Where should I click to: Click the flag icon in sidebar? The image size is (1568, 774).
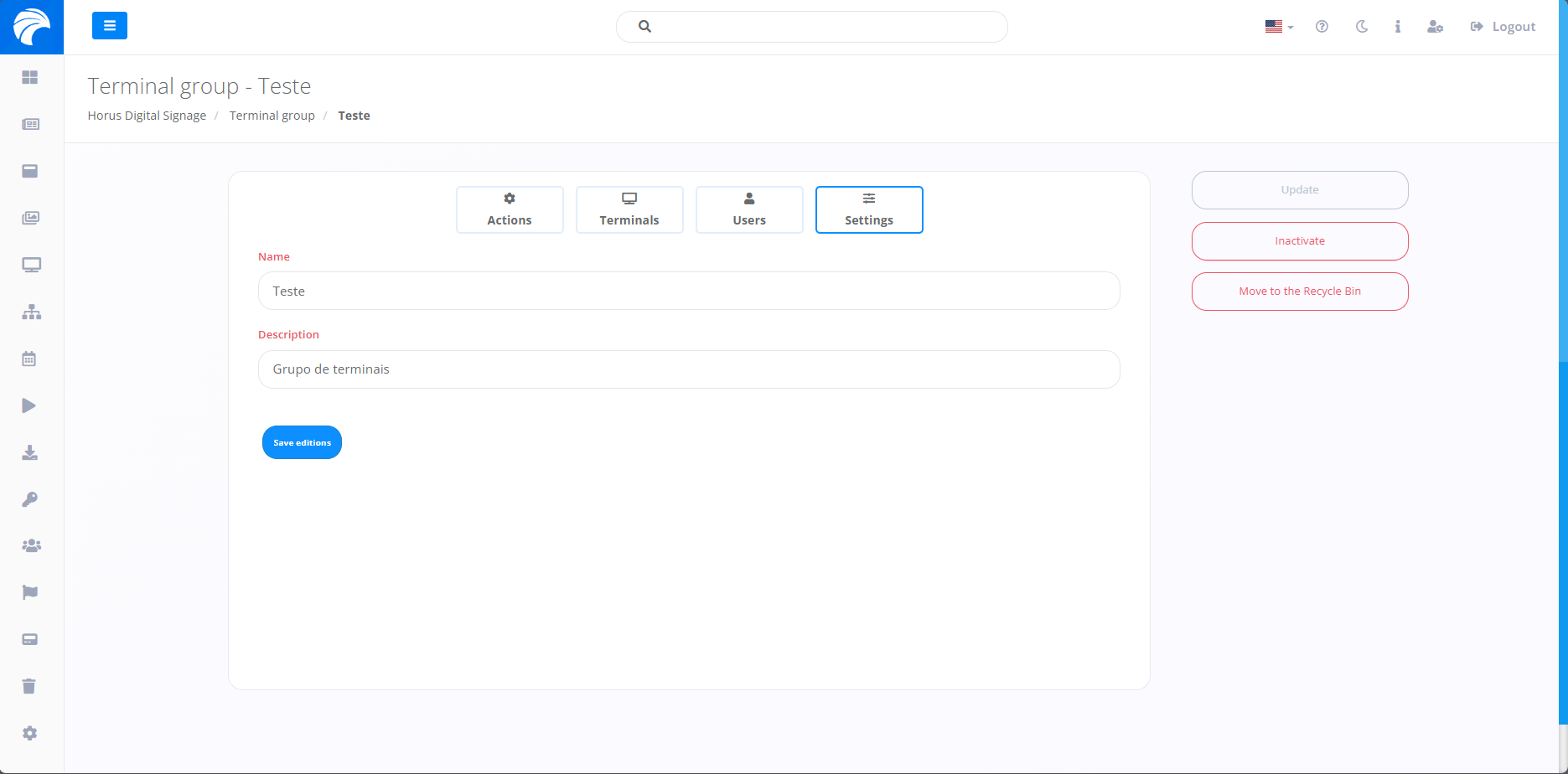coord(29,593)
